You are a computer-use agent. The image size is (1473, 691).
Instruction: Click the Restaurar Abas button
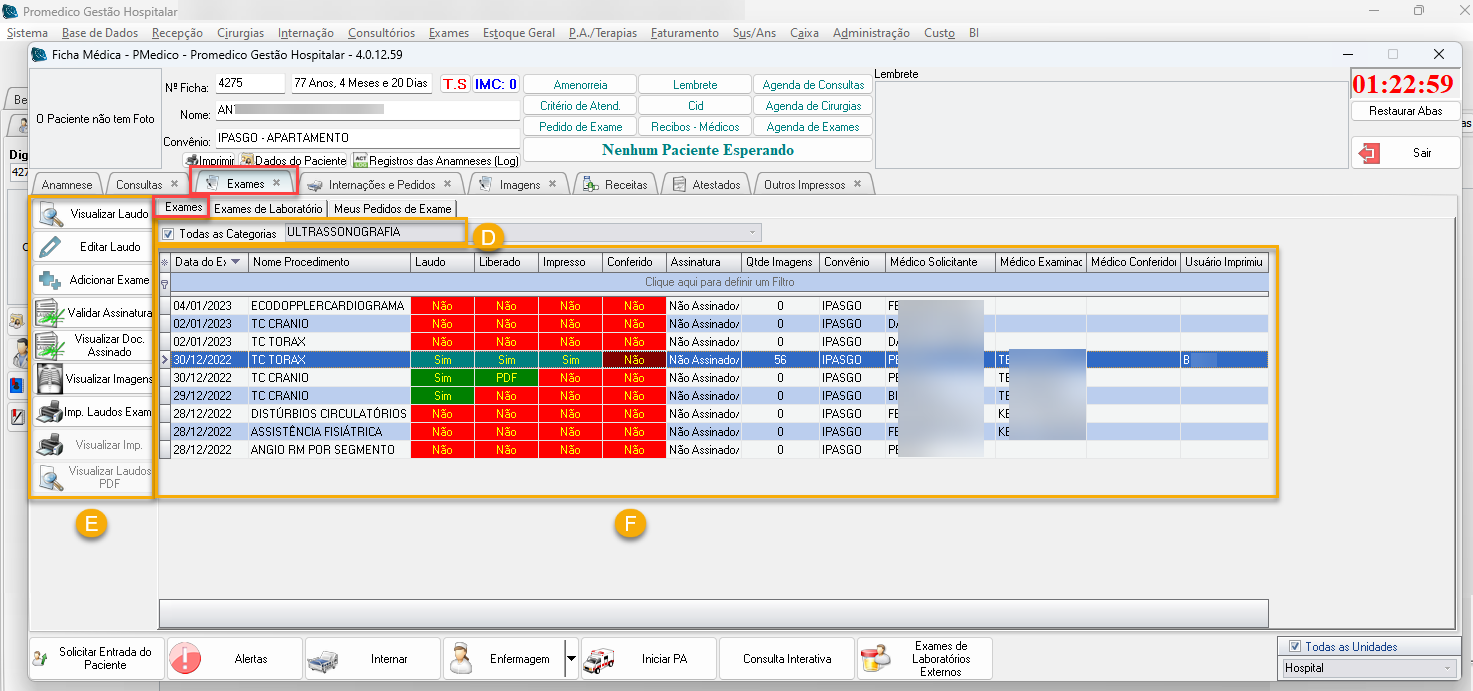pos(1405,111)
